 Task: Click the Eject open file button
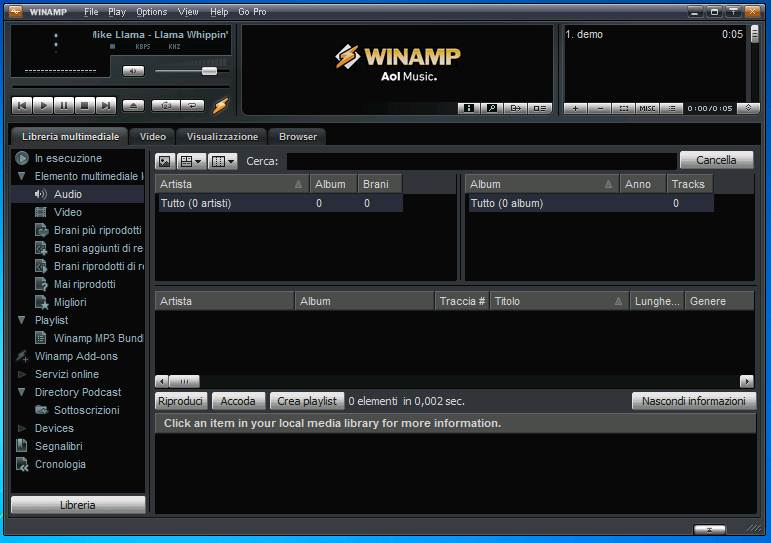tap(134, 105)
